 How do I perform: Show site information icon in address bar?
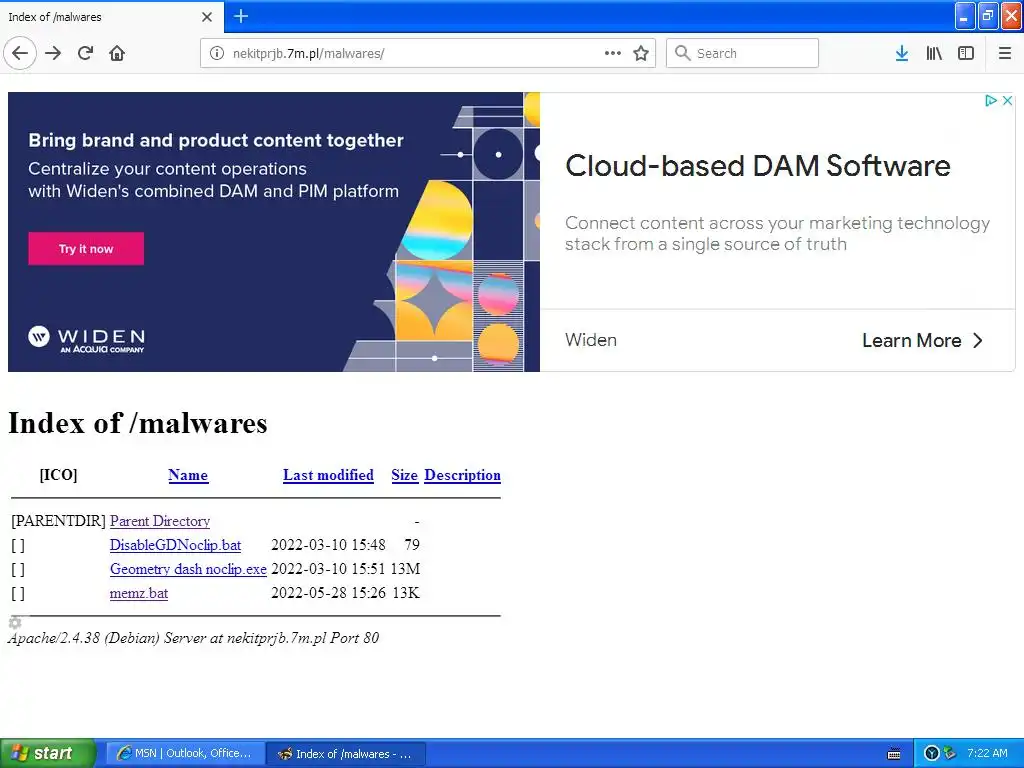point(217,53)
